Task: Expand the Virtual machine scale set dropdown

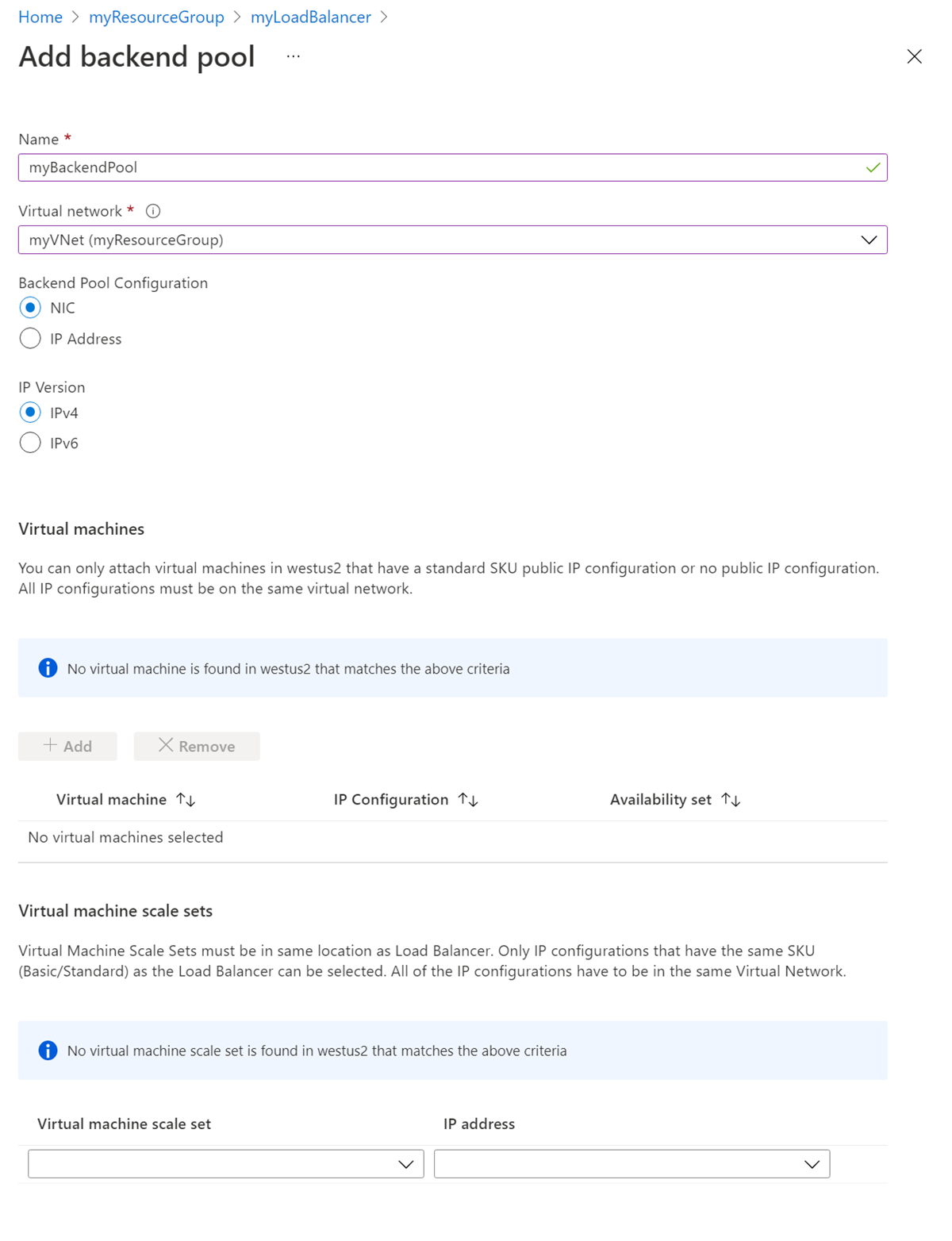Action: pos(405,1164)
